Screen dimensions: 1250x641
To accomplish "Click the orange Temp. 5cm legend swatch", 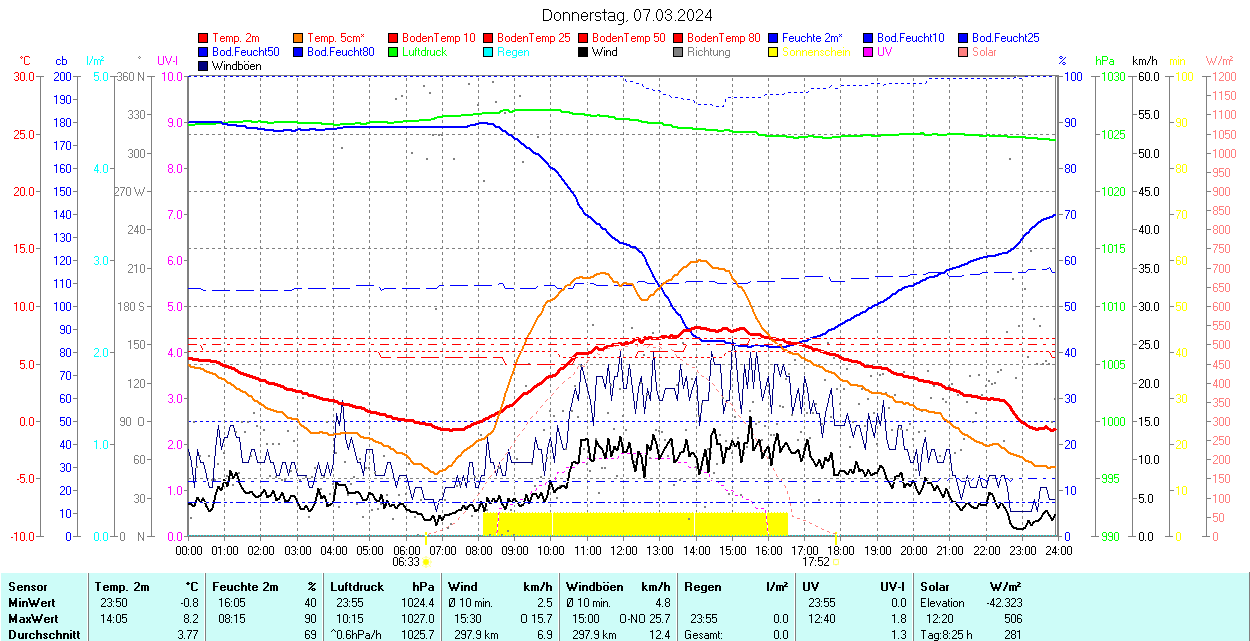I will pyautogui.click(x=299, y=38).
